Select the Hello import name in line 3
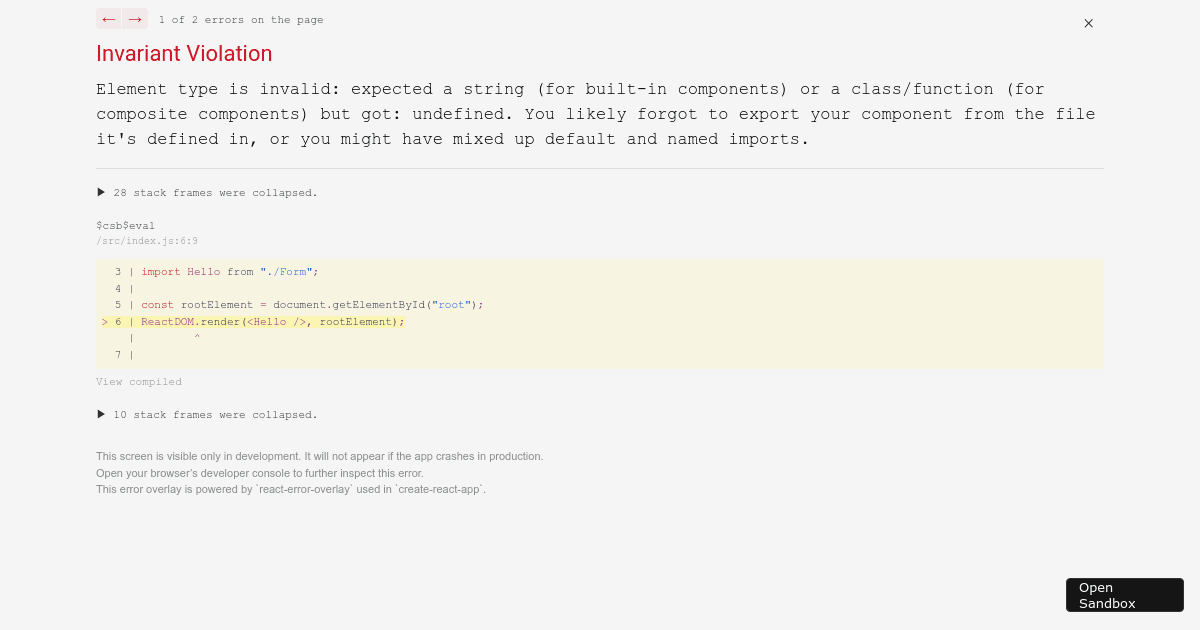The width and height of the screenshot is (1200, 630). pos(203,271)
